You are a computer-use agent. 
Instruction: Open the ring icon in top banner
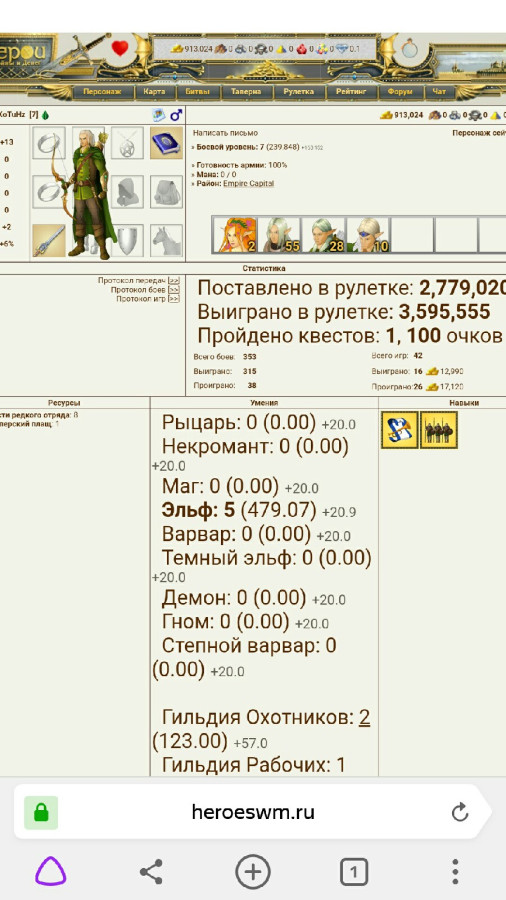click(x=409, y=49)
